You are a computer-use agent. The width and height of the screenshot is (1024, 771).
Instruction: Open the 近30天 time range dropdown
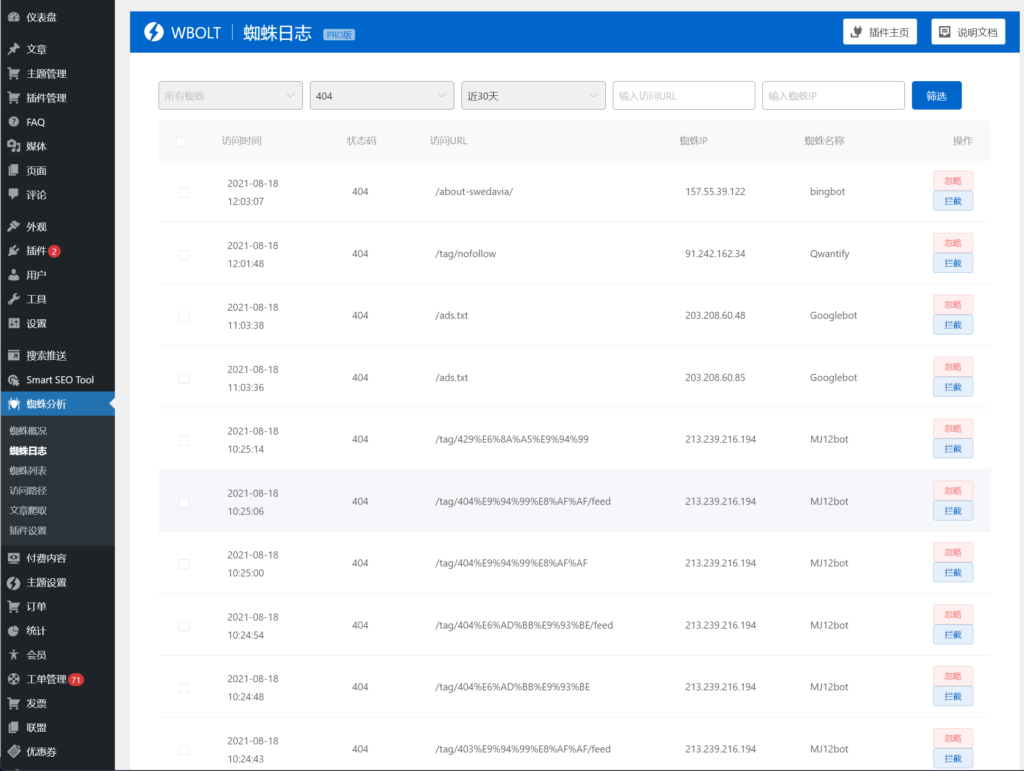pyautogui.click(x=533, y=96)
